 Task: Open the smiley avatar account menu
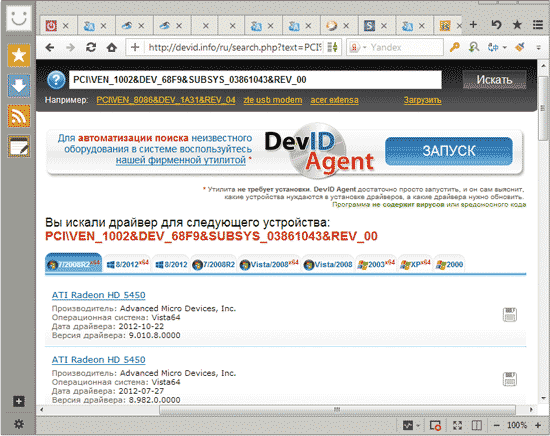coord(19,18)
